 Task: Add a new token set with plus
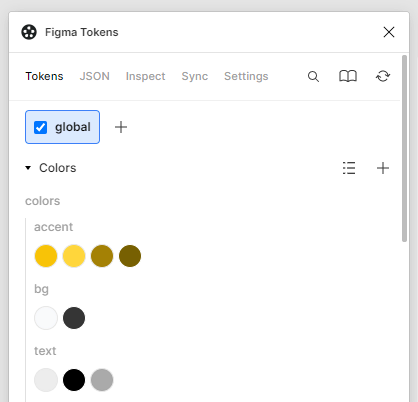coord(121,127)
